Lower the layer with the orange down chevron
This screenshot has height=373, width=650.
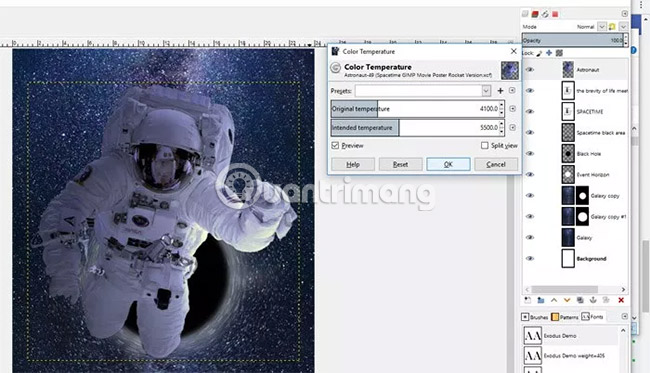click(x=567, y=300)
